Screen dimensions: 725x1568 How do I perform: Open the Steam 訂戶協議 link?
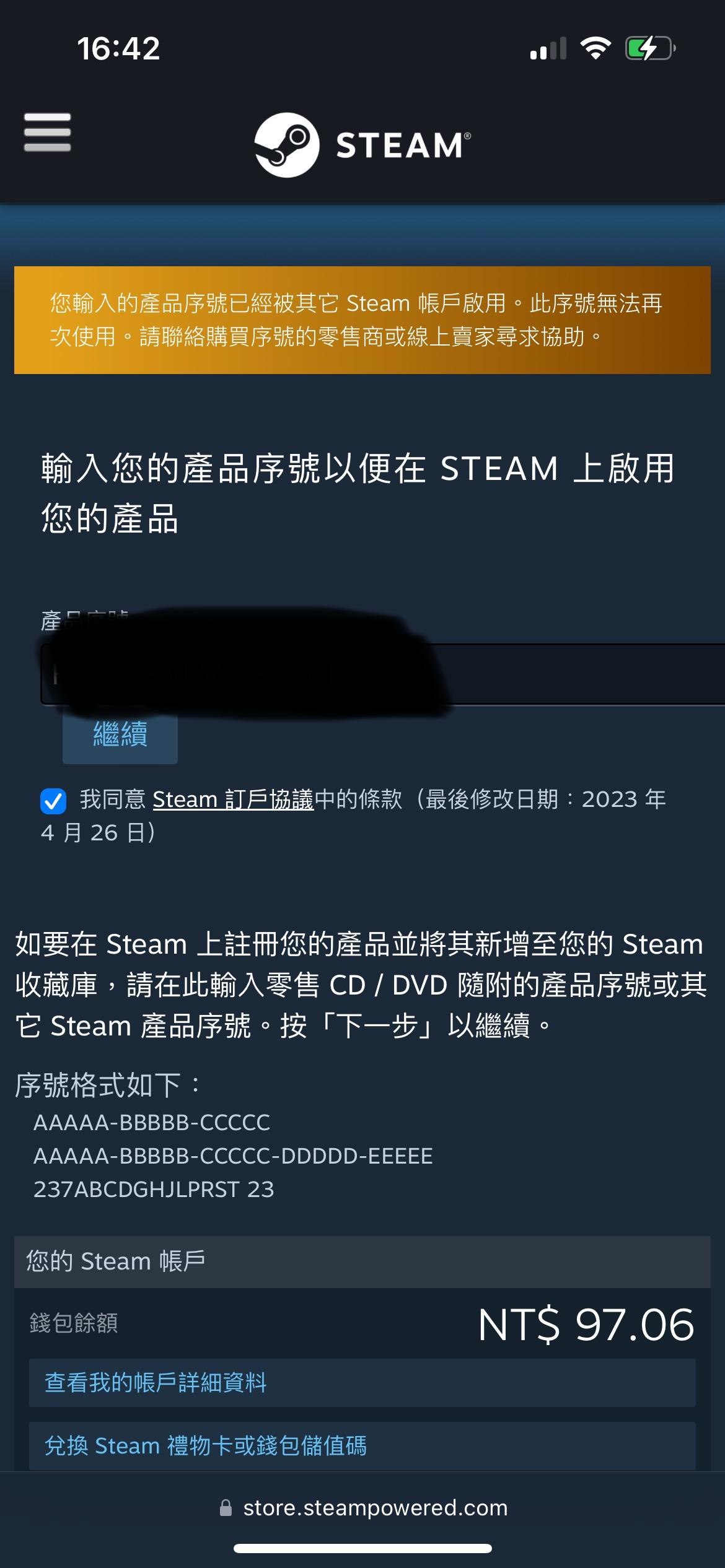point(233,799)
